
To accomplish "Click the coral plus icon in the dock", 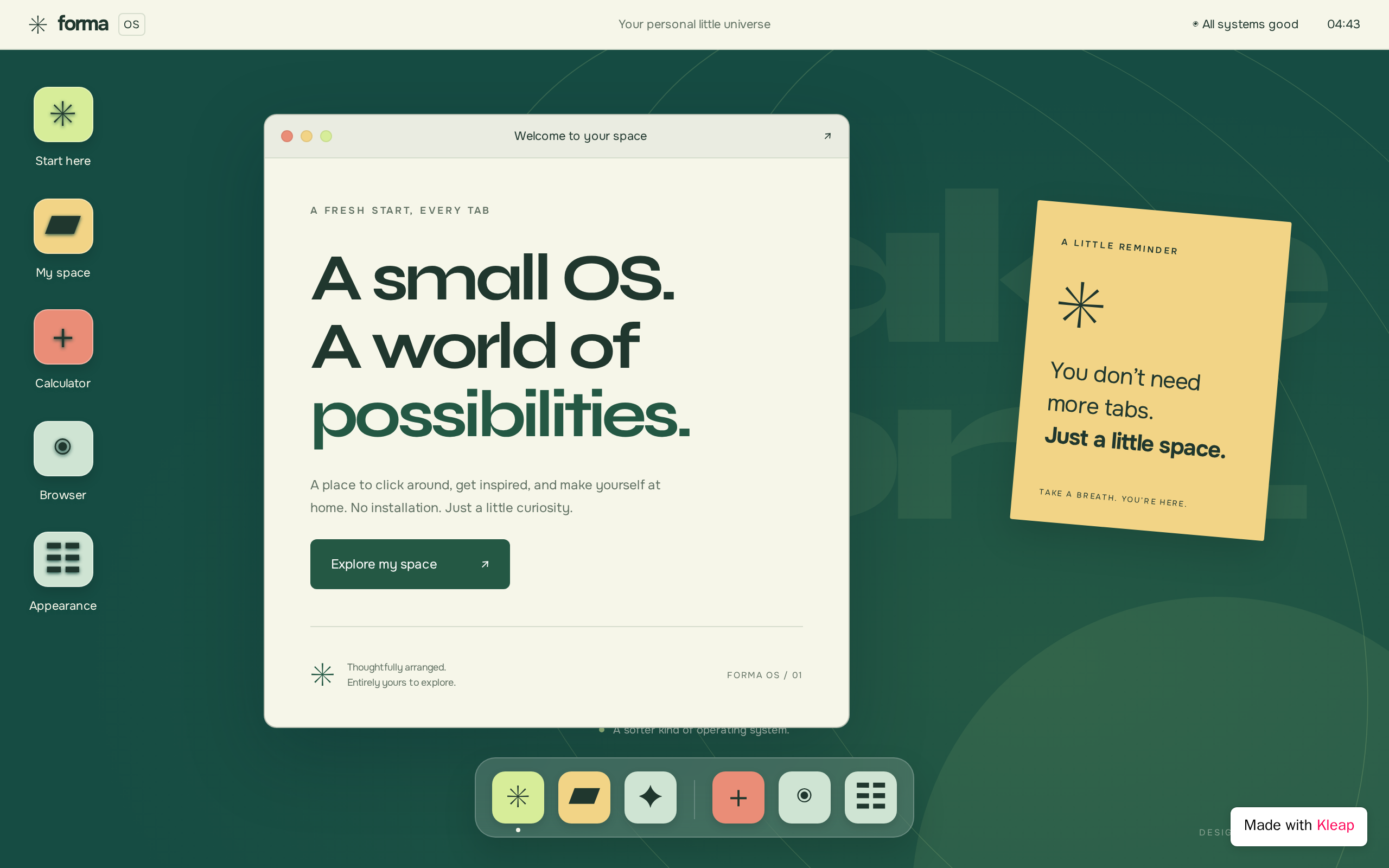I will point(738,797).
